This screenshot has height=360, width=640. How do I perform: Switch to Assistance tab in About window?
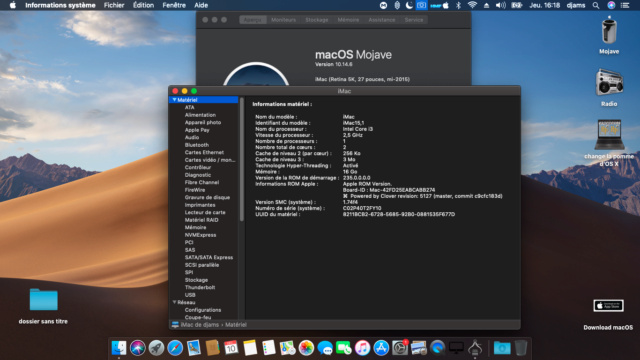382,20
